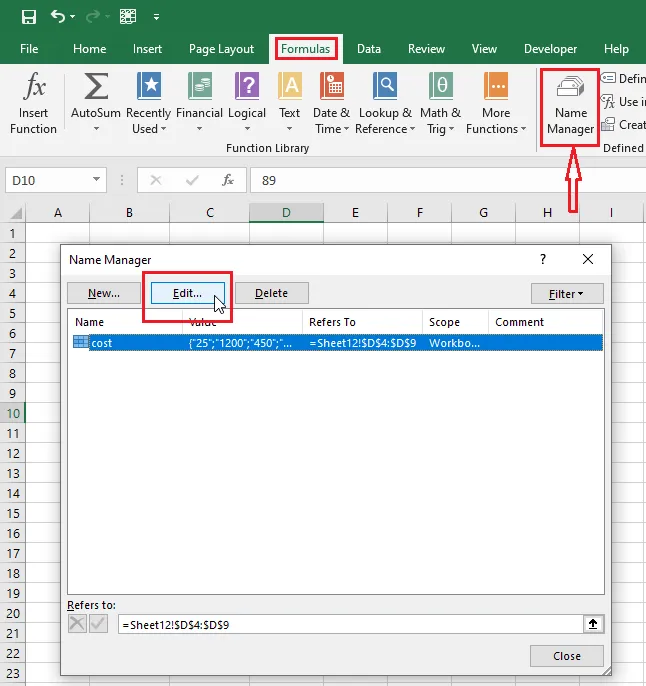This screenshot has width=646, height=686.
Task: Switch to the Insert tab
Action: click(x=147, y=49)
